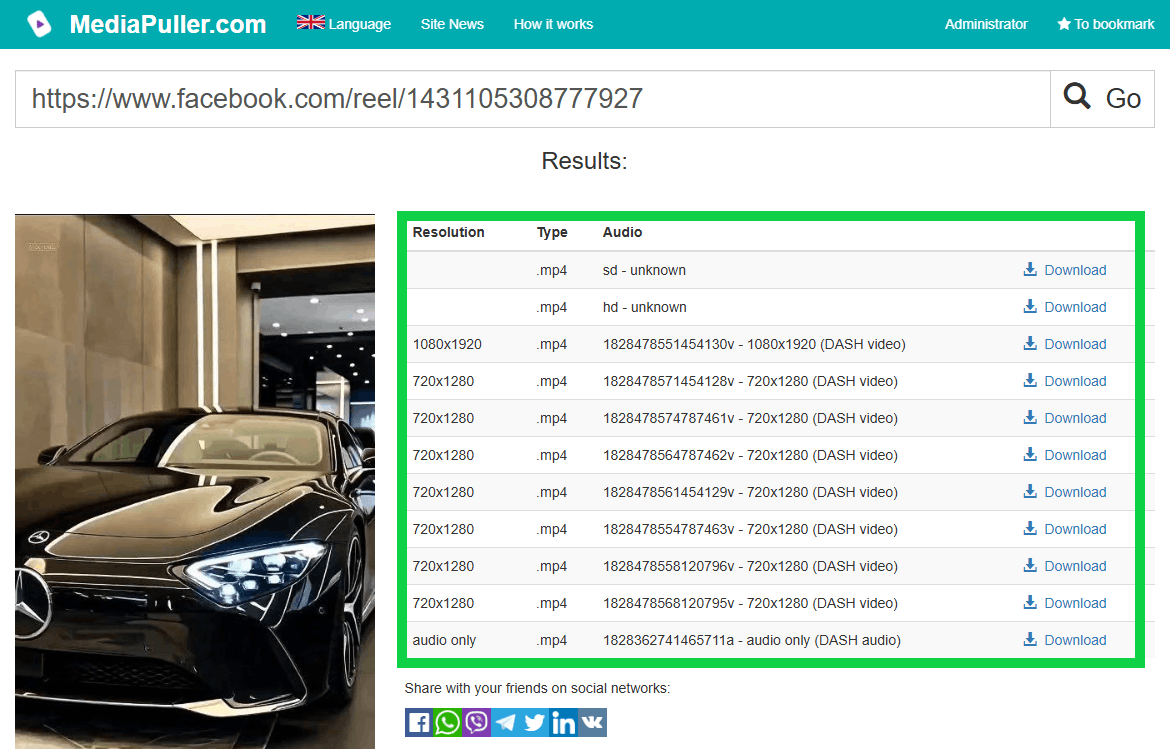Click the search magnifier Go button
Viewport: 1170px width, 749px height.
click(x=1102, y=98)
